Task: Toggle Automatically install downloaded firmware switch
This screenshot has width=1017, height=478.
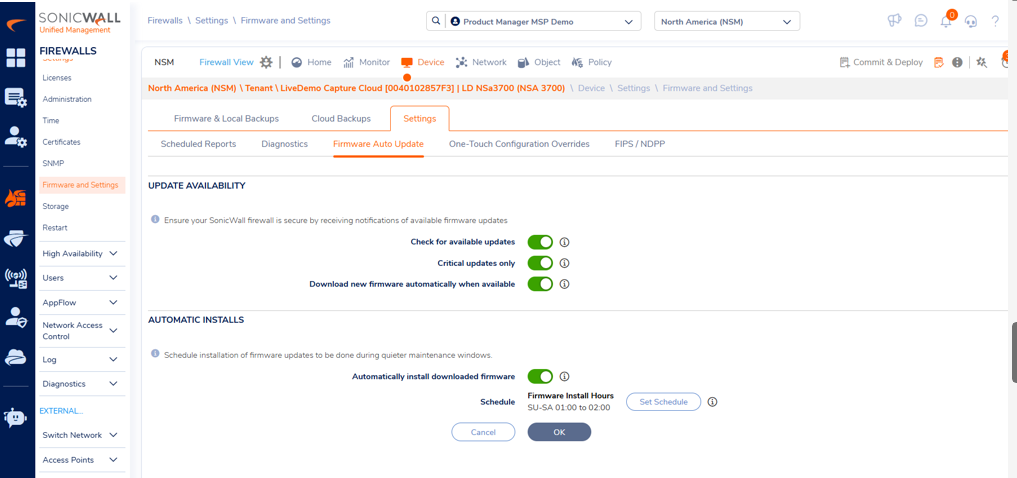Action: pyautogui.click(x=540, y=376)
